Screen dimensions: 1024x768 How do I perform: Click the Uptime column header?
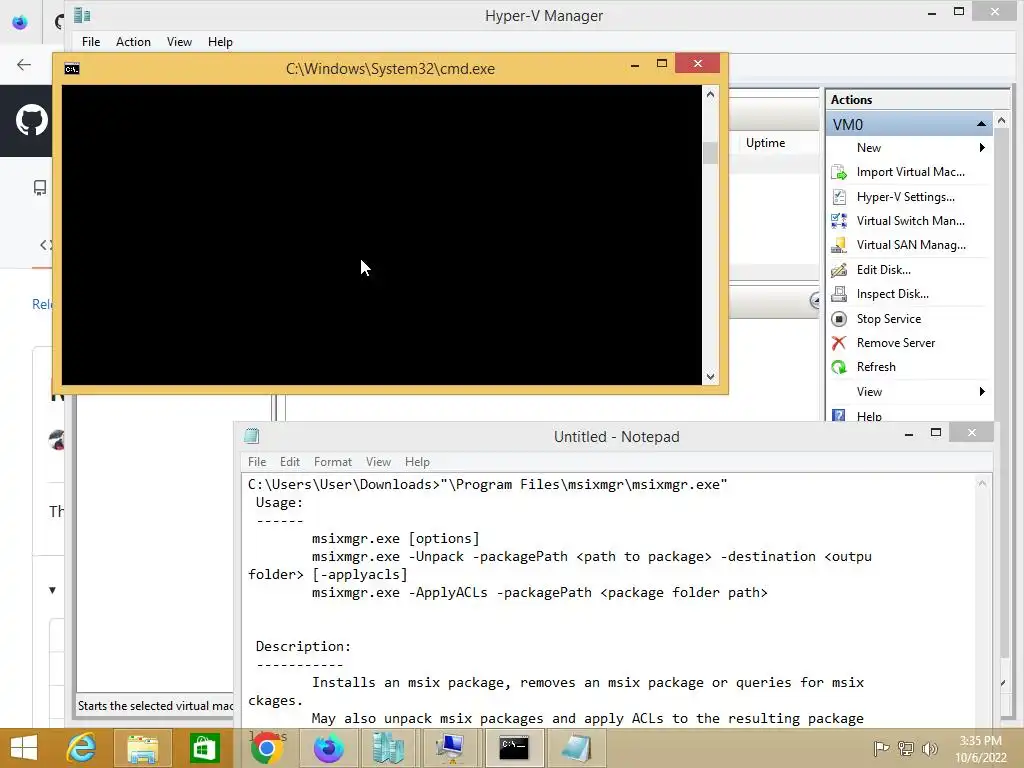click(765, 143)
